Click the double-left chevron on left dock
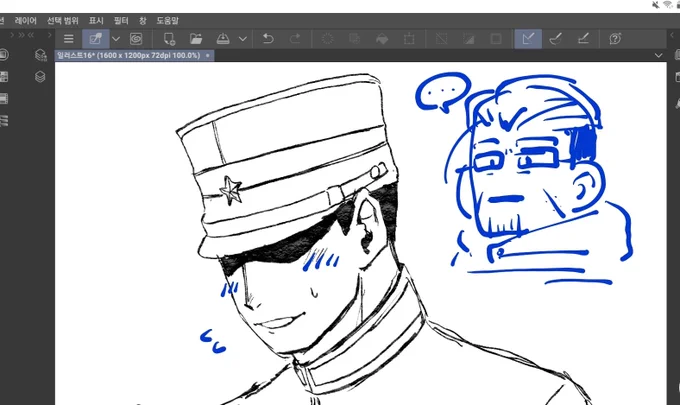The height and width of the screenshot is (405, 680). click(x=31, y=35)
